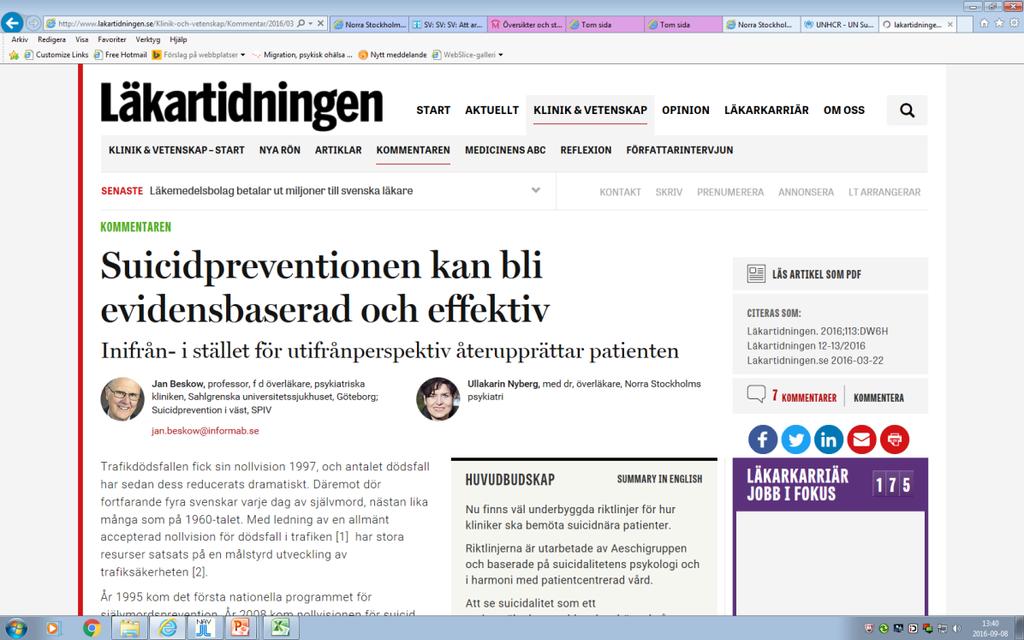Select the Internet Explorer taskbar icon
Viewport: 1024px width, 640px height.
[x=167, y=628]
